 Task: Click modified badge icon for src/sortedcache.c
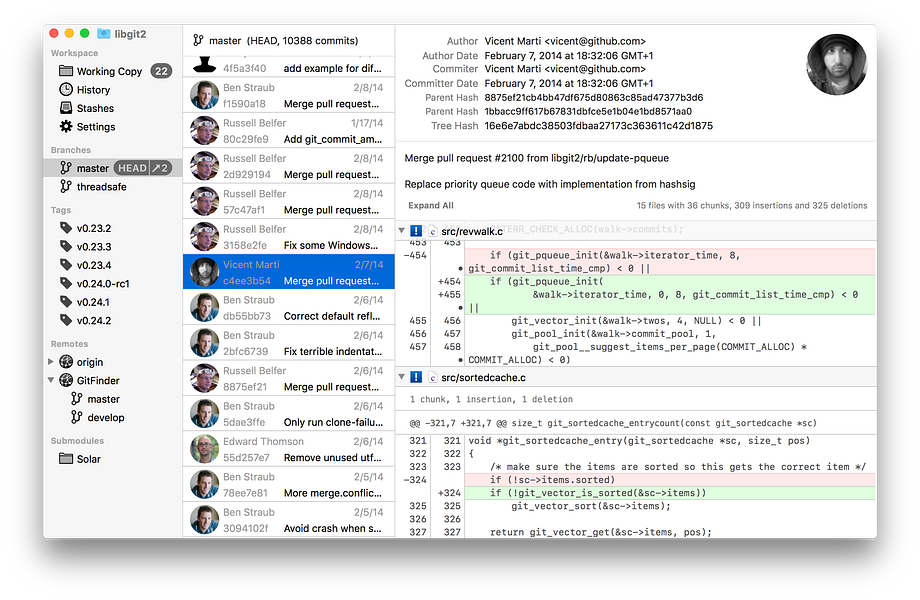click(415, 377)
